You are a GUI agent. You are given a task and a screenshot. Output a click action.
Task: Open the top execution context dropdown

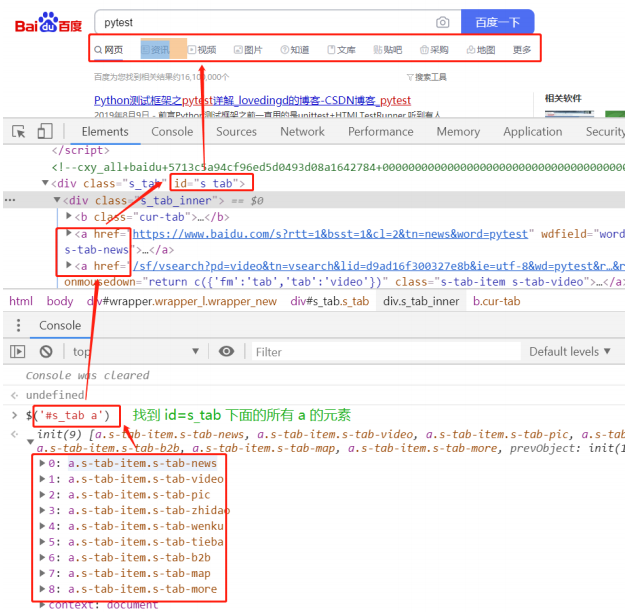coord(136,352)
